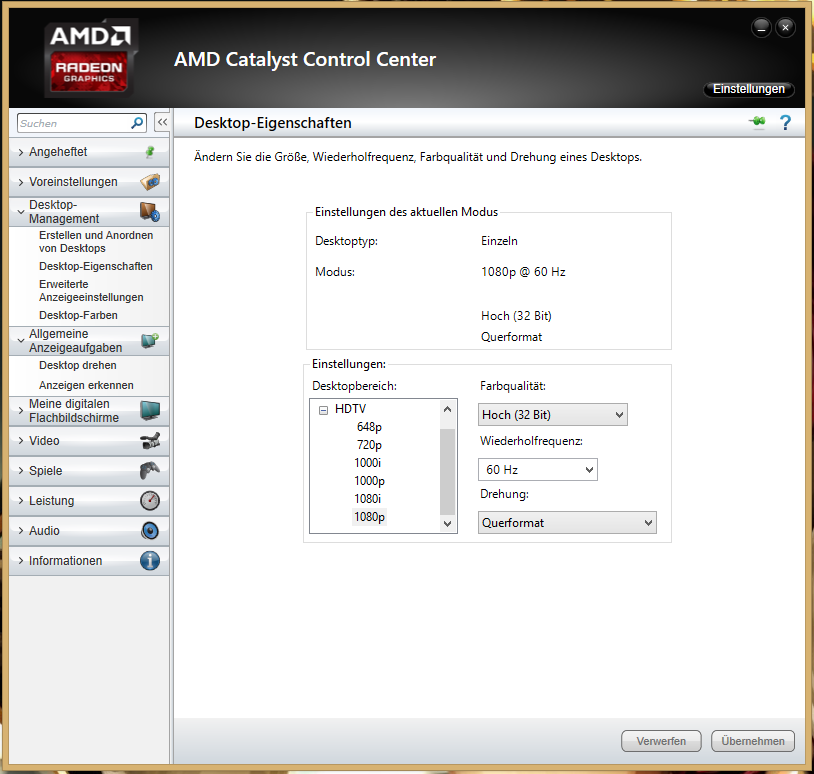Open Desktop-Eigenschaften in sidebar

point(96,266)
